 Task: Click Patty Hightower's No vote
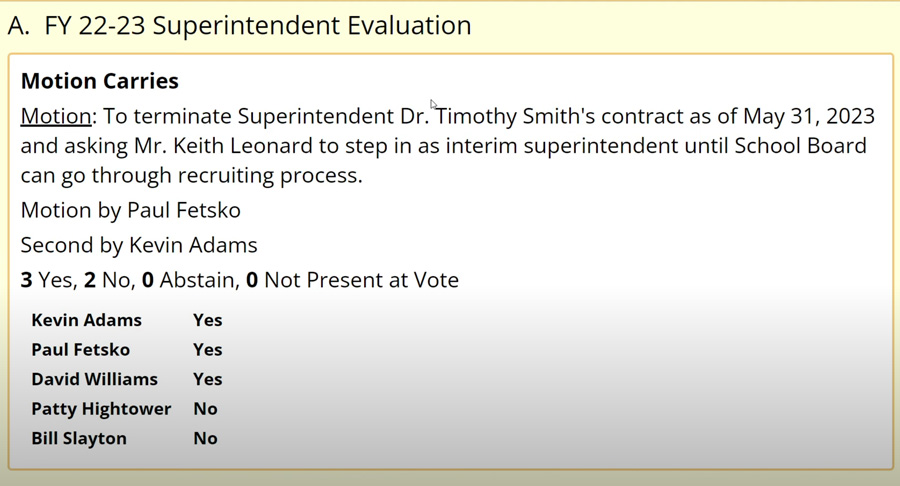pos(205,409)
